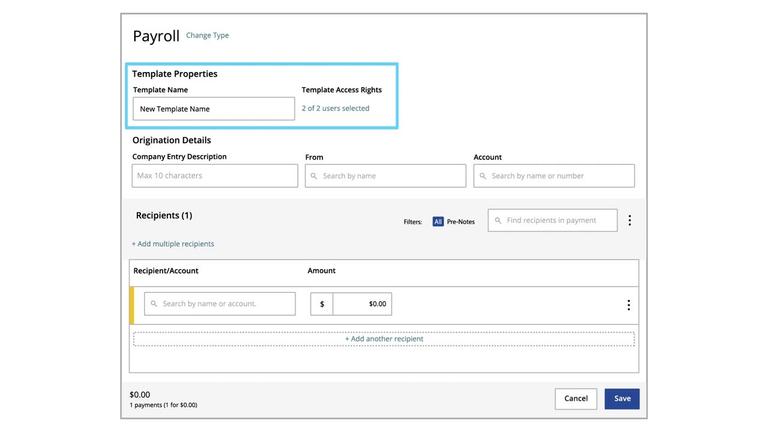Open the Recipients section kebab menu
Image resolution: width=768 pixels, height=432 pixels.
[629, 220]
